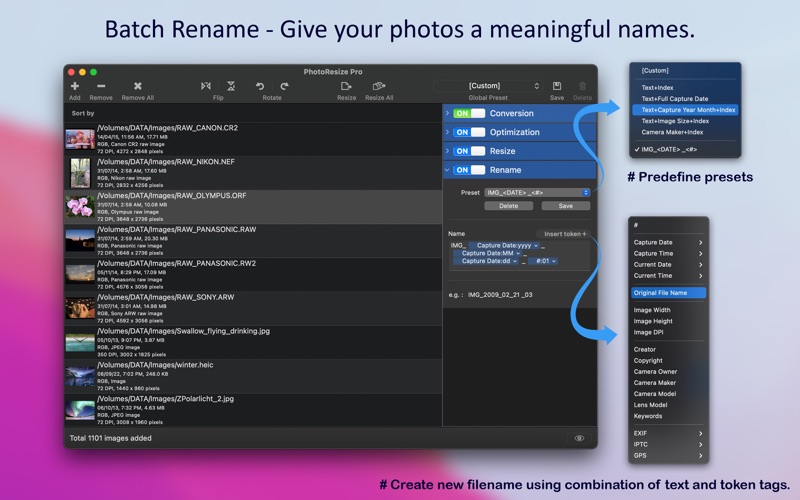Select Original File Name token
Image resolution: width=800 pixels, height=500 pixels.
click(x=668, y=293)
